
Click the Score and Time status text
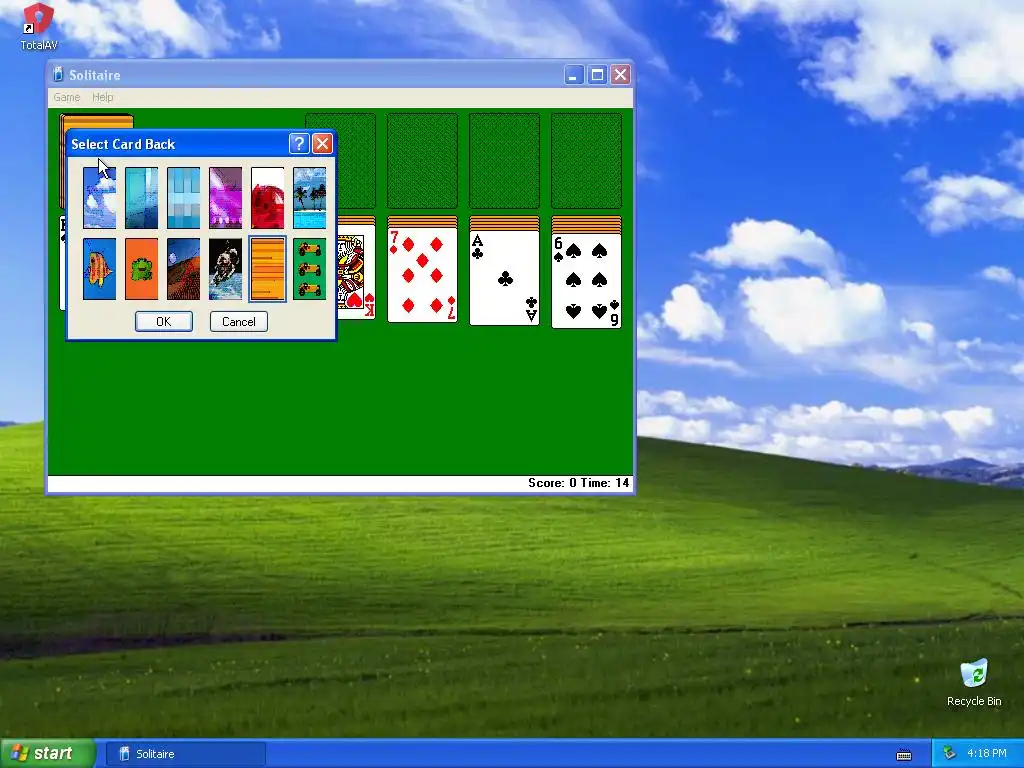[579, 483]
